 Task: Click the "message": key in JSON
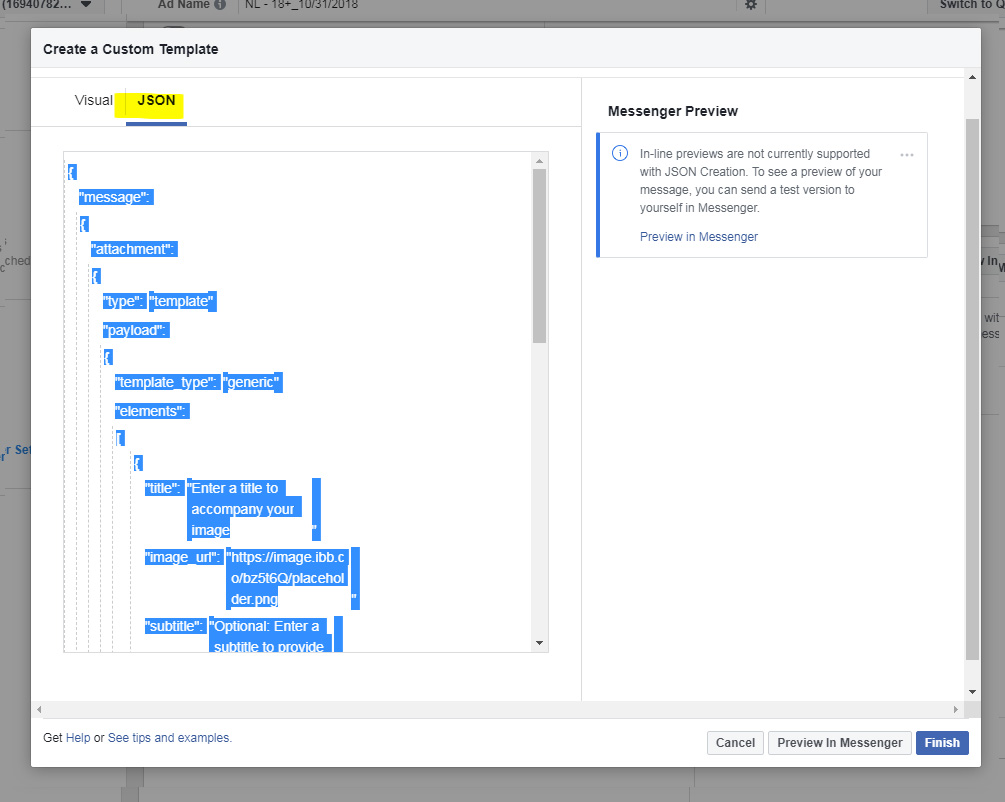[115, 197]
